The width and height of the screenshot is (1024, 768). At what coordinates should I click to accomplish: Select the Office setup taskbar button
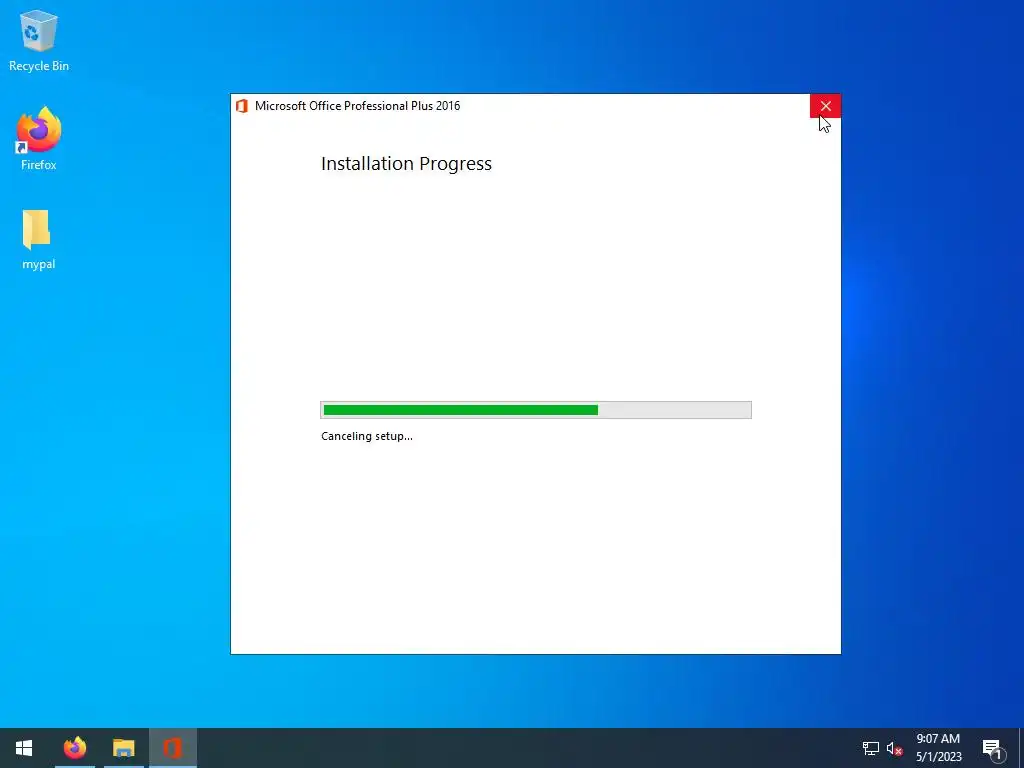pyautogui.click(x=172, y=748)
